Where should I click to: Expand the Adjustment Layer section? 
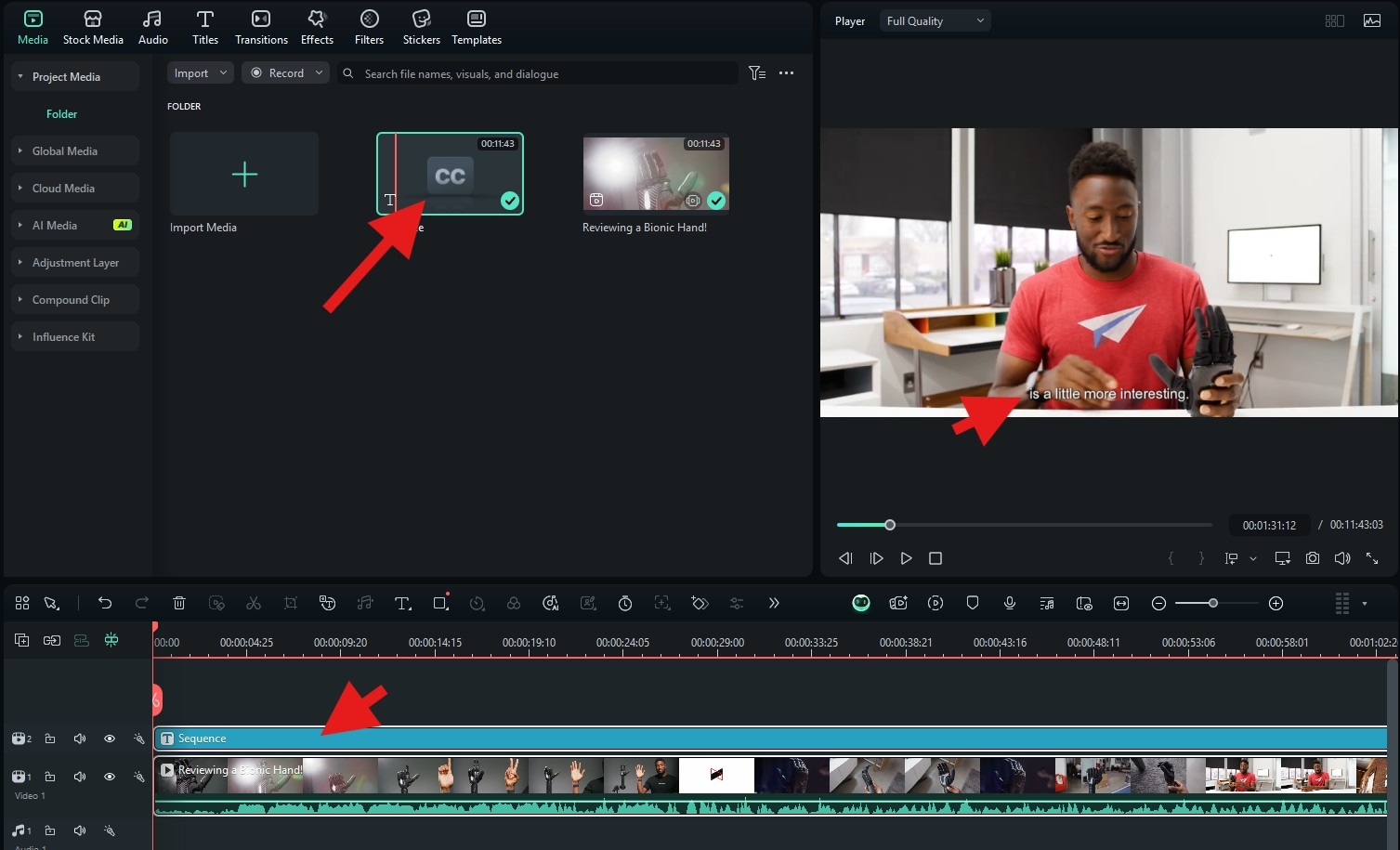[20, 262]
